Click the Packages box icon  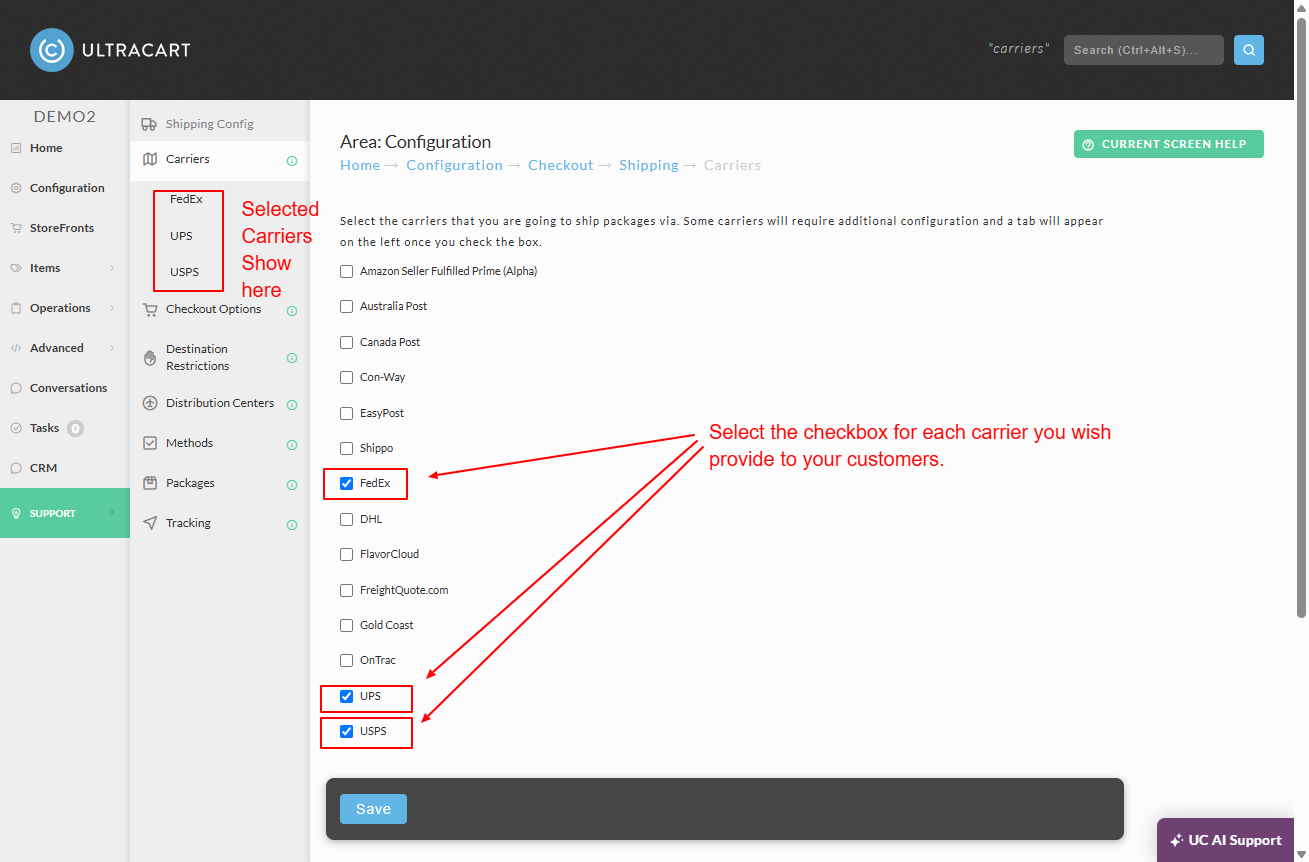tap(150, 483)
